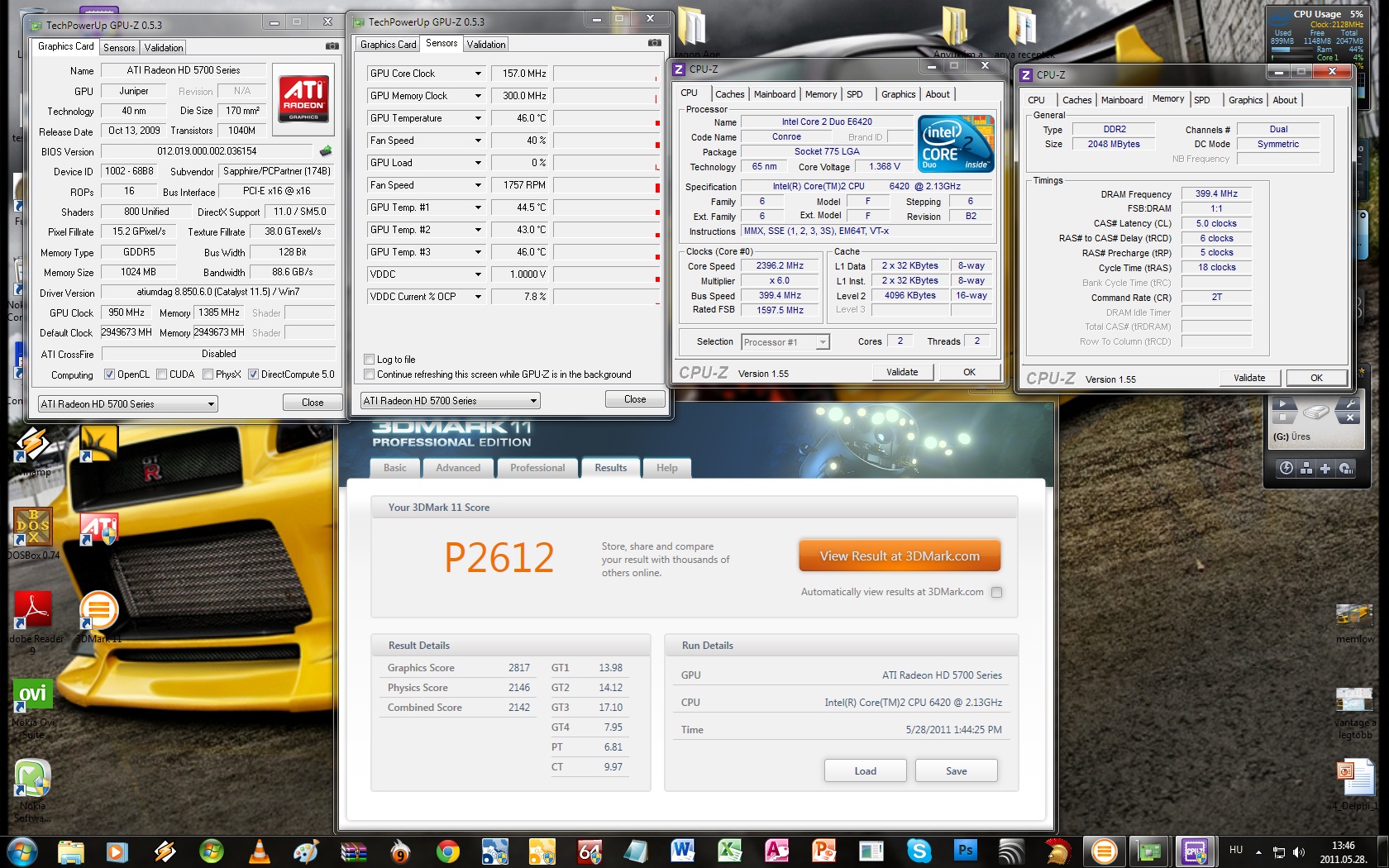Enable the Log to file checkbox
This screenshot has height=868, width=1389.
[369, 360]
